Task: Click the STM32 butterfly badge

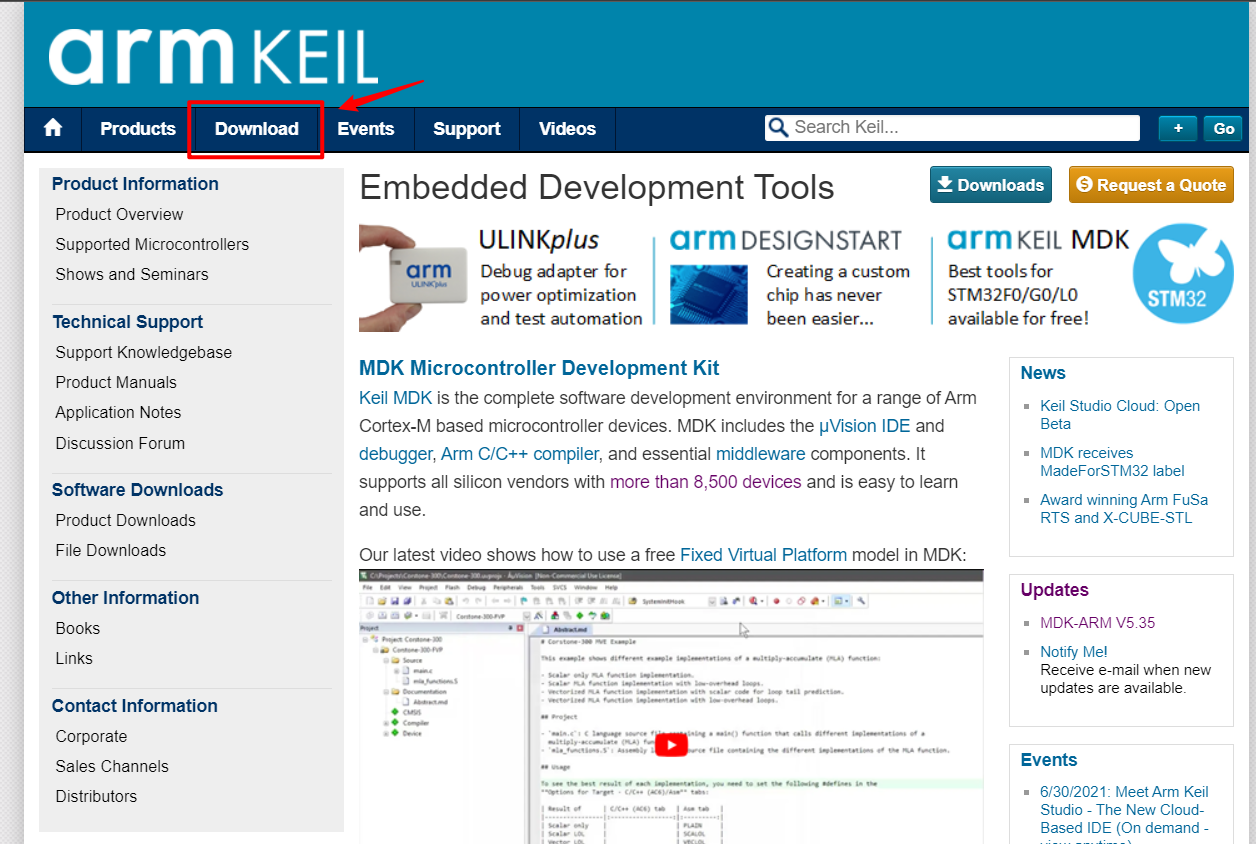Action: (x=1182, y=274)
